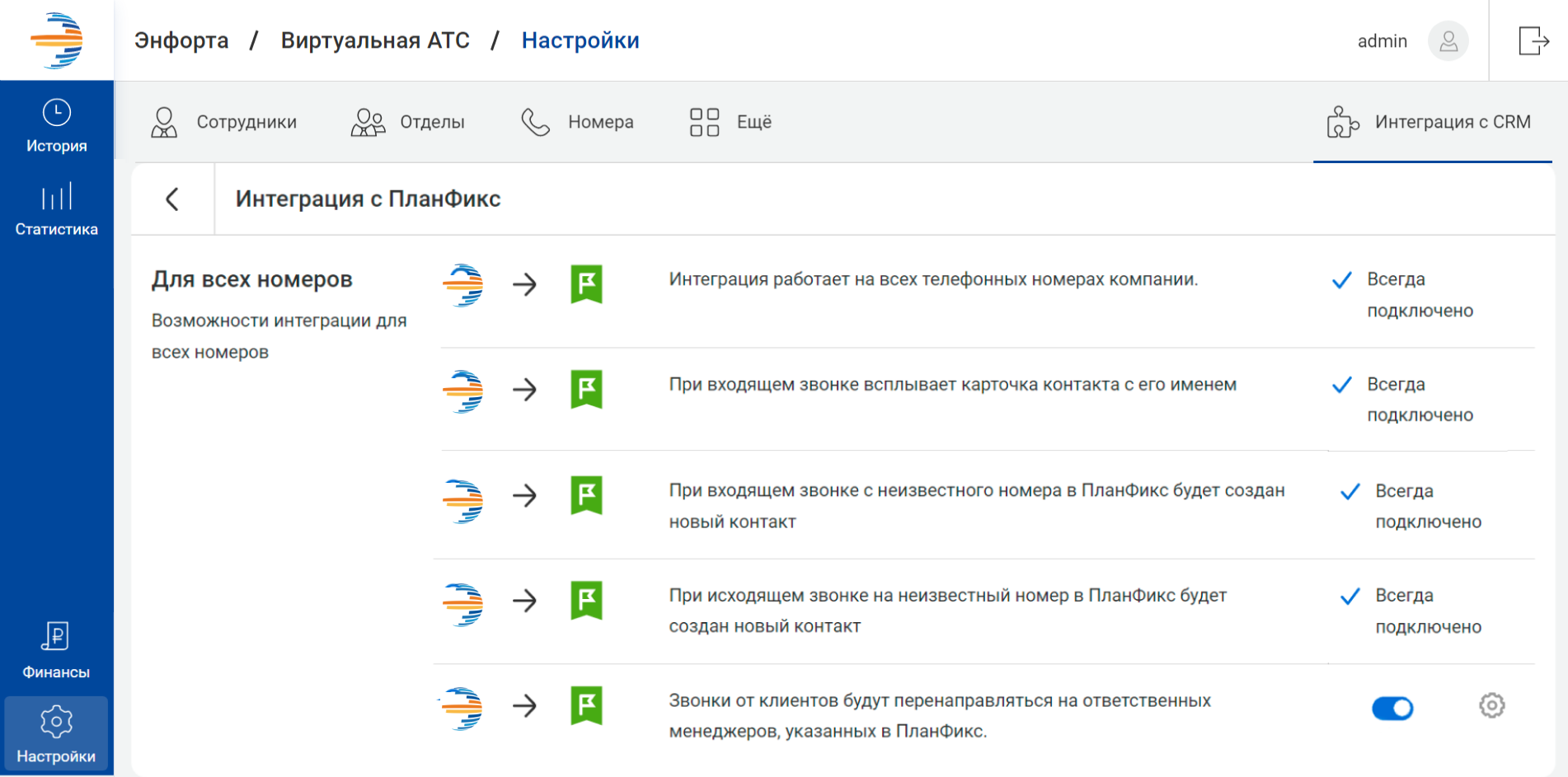
Task: Click checkmark for incoming unknown number contact creation
Action: pos(1350,492)
